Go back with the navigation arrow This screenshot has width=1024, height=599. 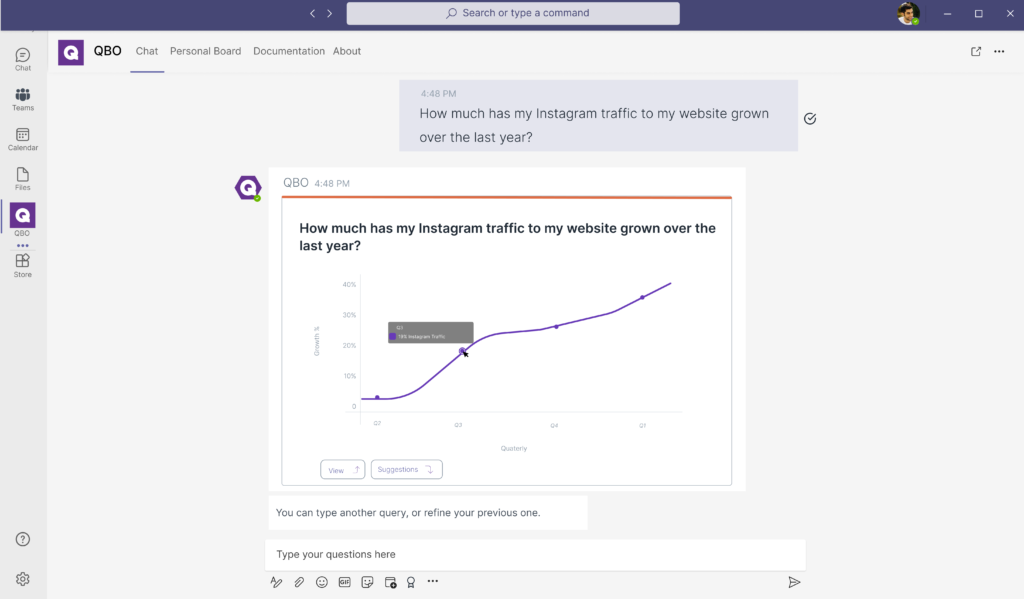point(312,13)
